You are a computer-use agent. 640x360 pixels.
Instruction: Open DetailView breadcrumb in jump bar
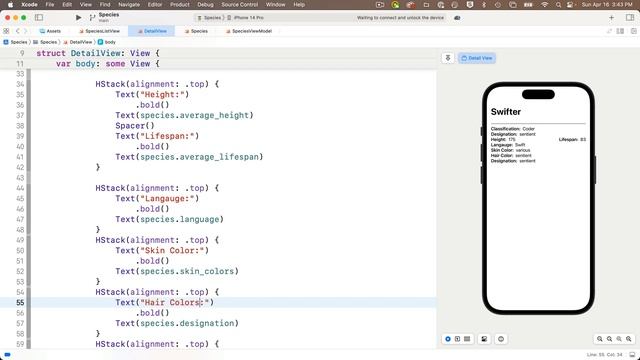pos(78,42)
